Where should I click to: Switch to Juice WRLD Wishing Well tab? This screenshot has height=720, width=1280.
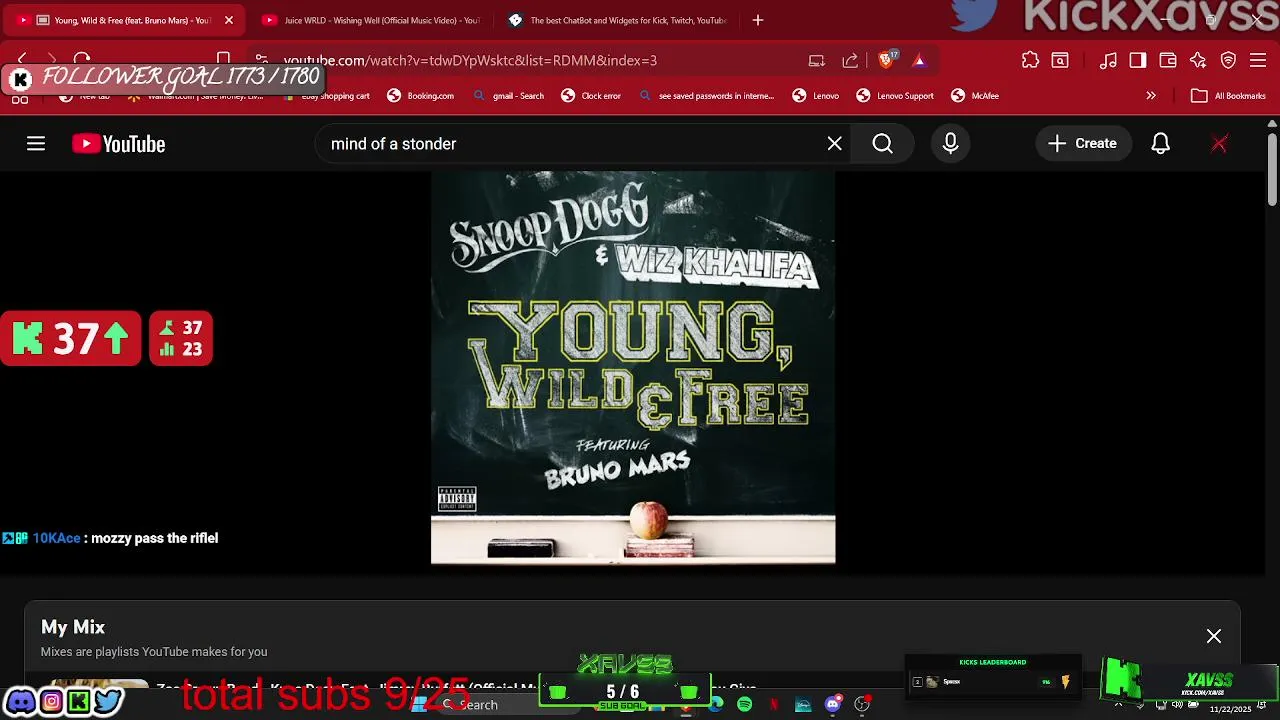pyautogui.click(x=370, y=20)
